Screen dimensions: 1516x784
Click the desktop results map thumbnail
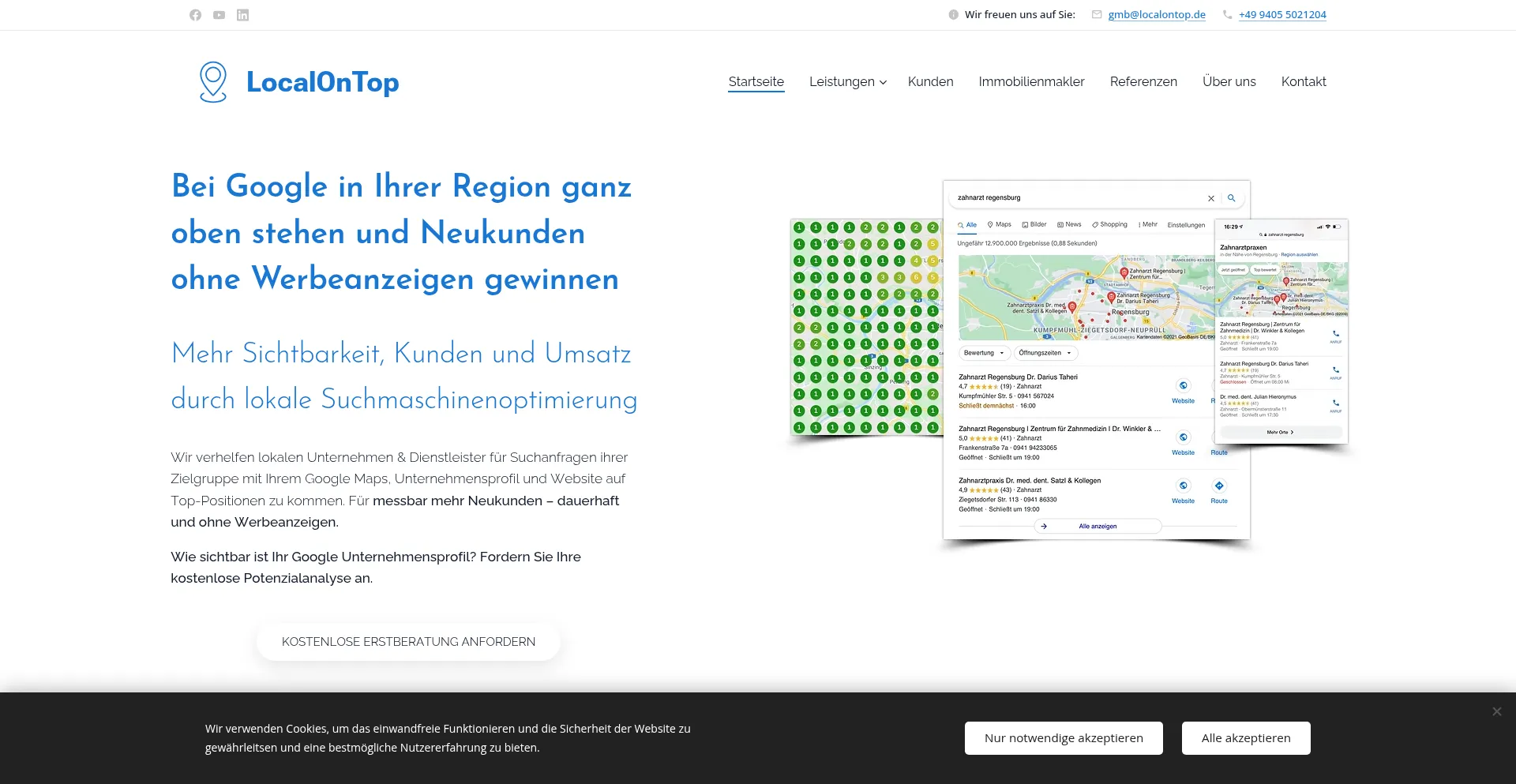1086,298
